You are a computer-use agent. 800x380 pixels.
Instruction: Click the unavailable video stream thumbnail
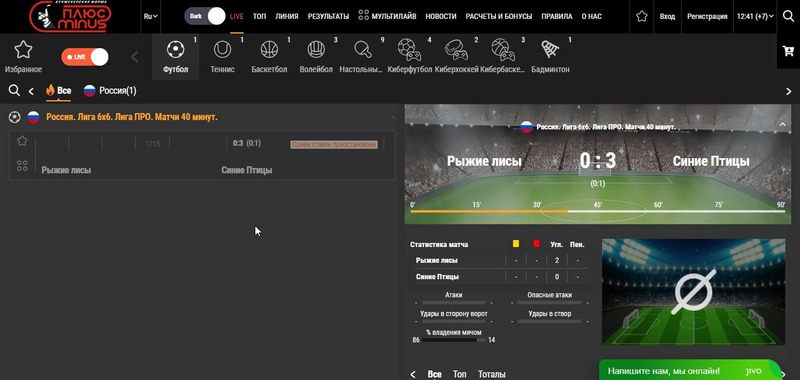(x=693, y=292)
